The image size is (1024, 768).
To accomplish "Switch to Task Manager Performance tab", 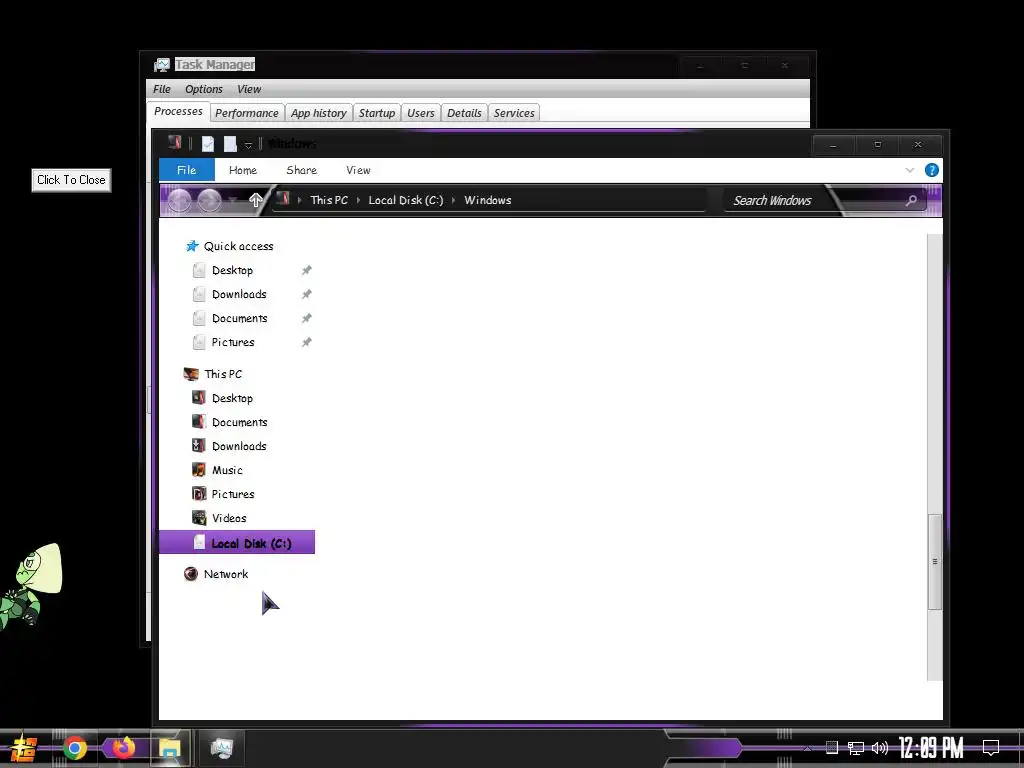I will [247, 113].
